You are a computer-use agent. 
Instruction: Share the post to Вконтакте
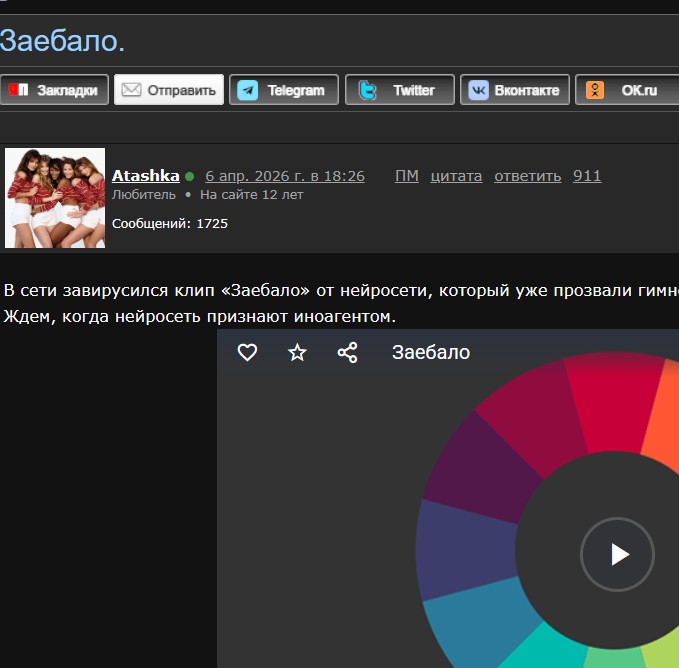[514, 90]
